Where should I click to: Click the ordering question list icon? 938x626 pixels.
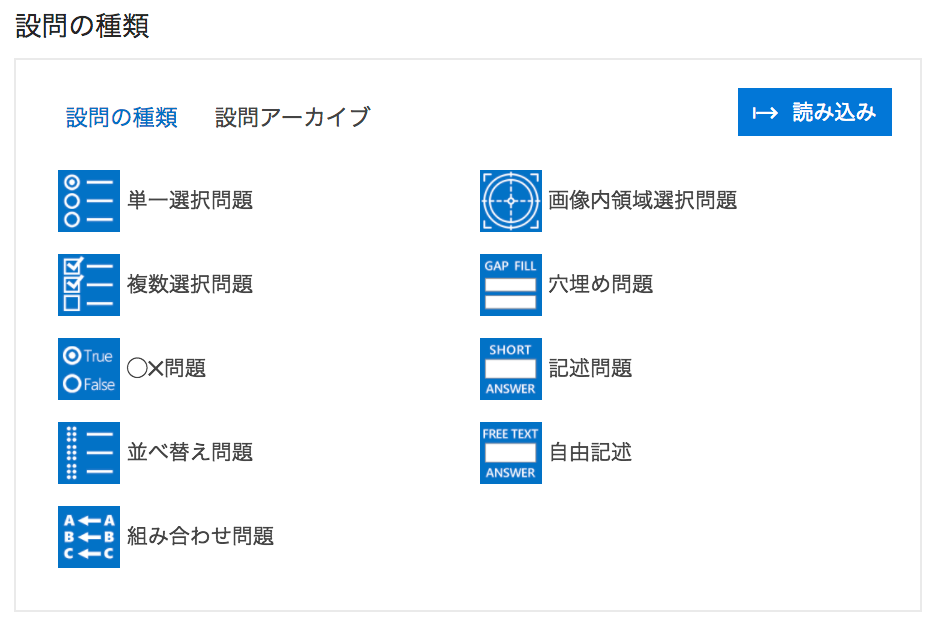pyautogui.click(x=89, y=453)
